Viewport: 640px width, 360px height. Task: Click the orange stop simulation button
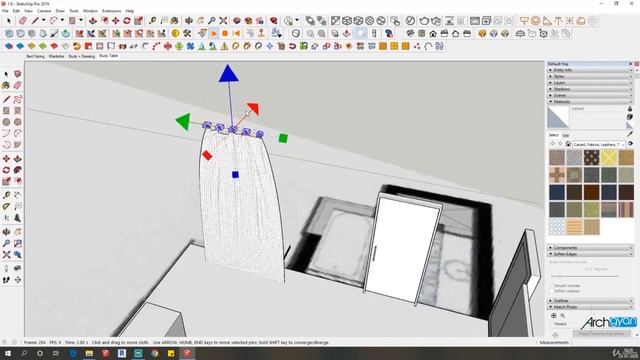(x=225, y=34)
